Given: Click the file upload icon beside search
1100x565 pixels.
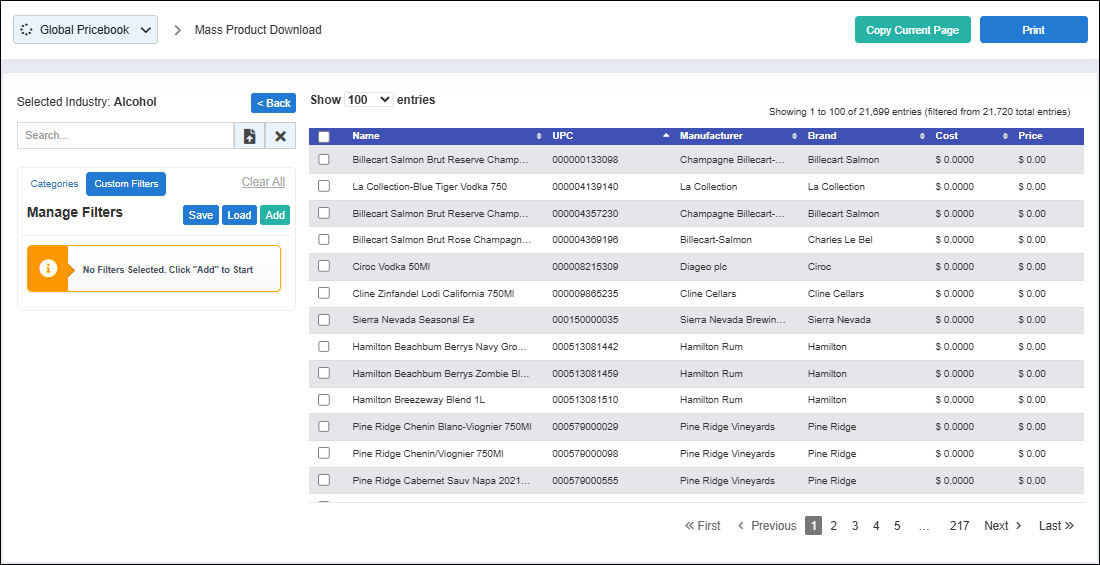Looking at the screenshot, I should click(x=249, y=136).
